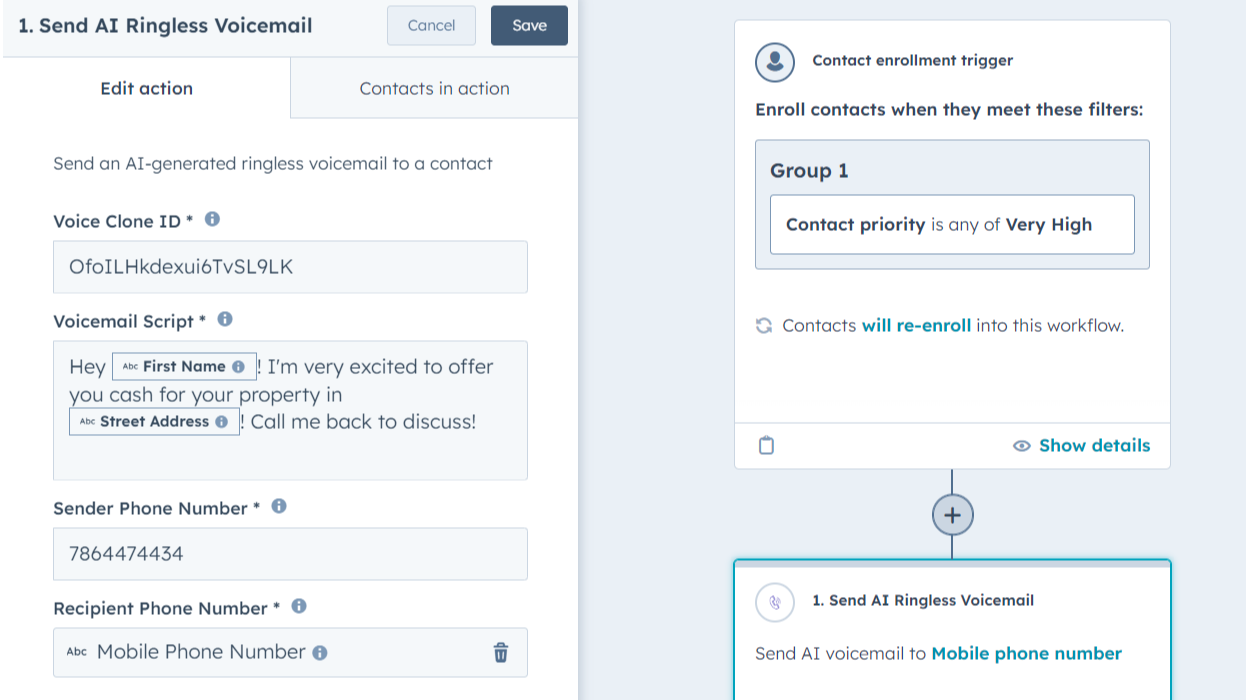Click the info icon beside Voice Clone ID
The height and width of the screenshot is (700, 1246).
(x=211, y=220)
